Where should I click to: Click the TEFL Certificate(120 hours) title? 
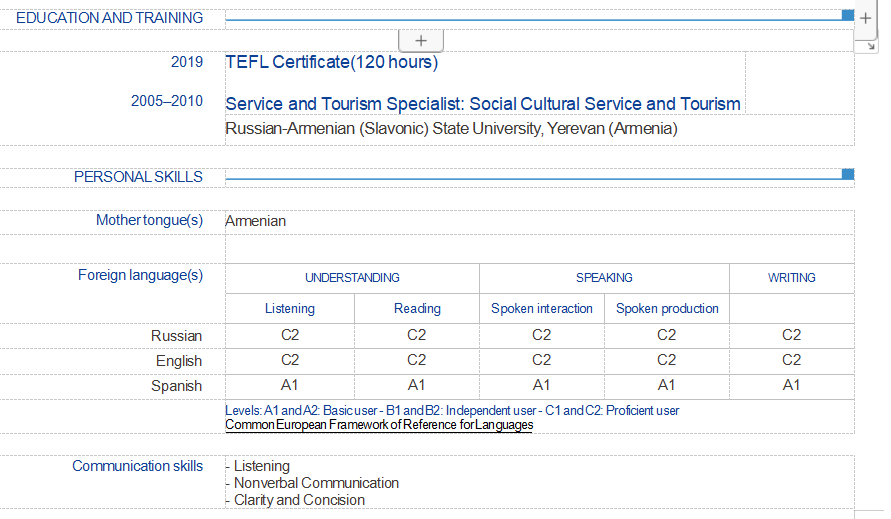(332, 62)
